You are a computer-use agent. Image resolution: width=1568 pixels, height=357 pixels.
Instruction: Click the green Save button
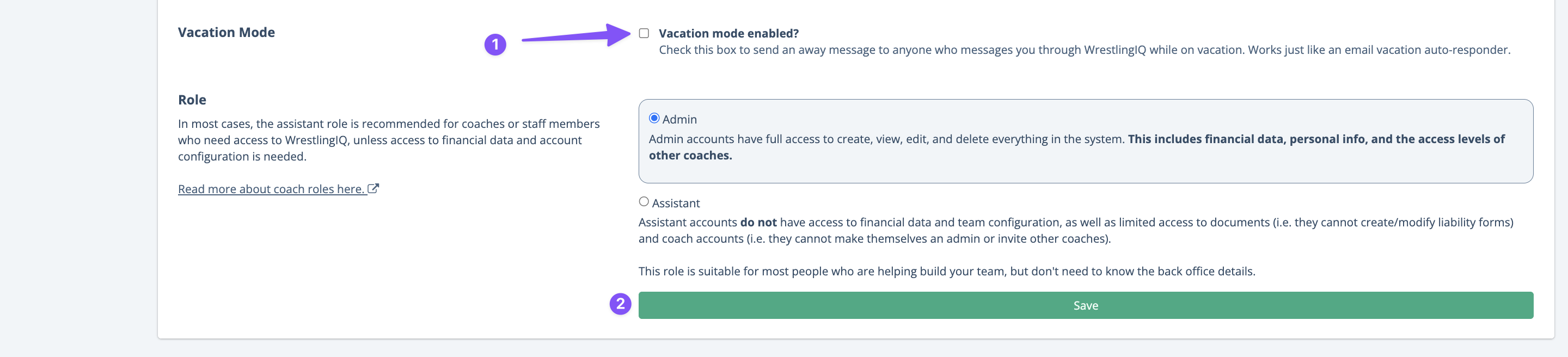click(1085, 305)
